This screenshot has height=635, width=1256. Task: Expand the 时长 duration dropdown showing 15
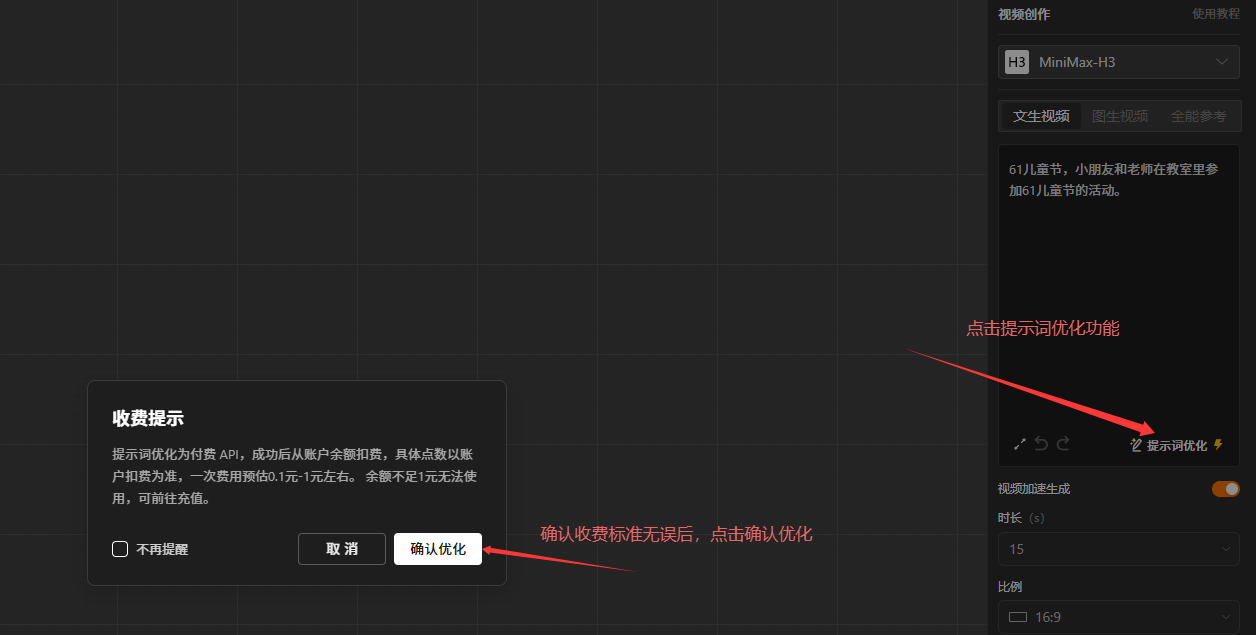pyautogui.click(x=1119, y=549)
